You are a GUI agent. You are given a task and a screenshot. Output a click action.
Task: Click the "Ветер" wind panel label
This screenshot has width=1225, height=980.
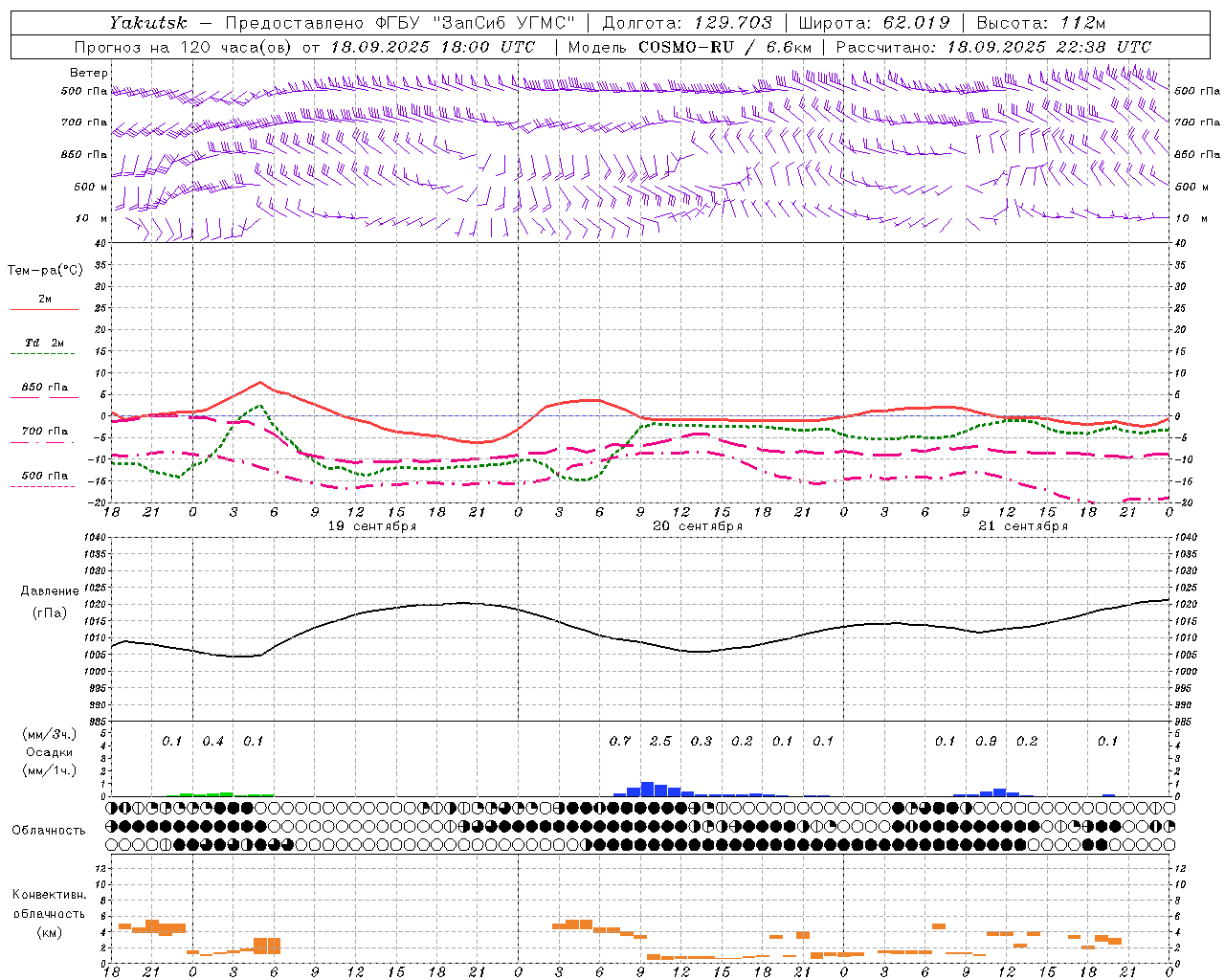pos(89,73)
